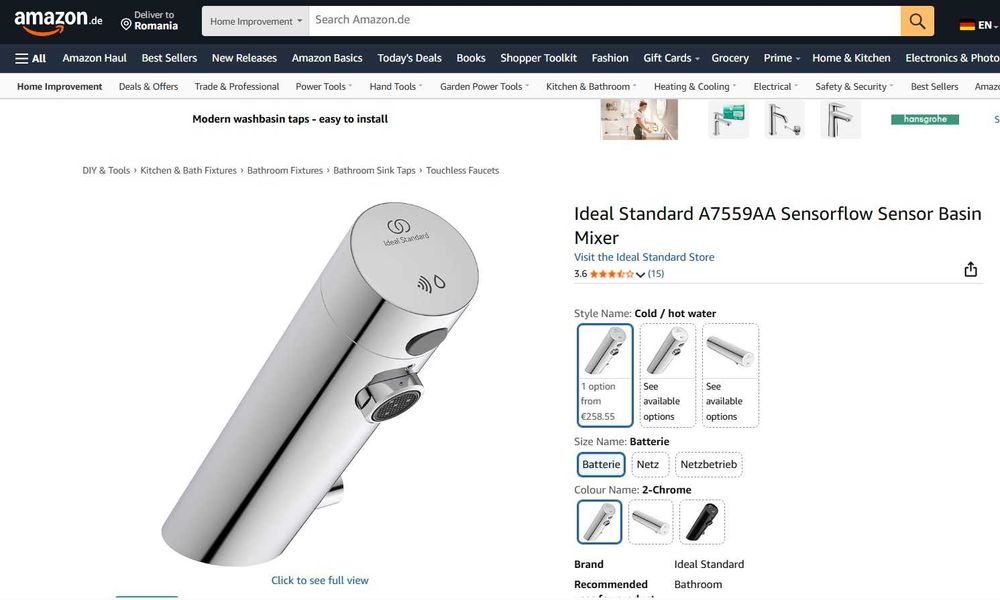The height and width of the screenshot is (600, 1000).
Task: Click the orange search magnifier button
Action: coord(917,21)
